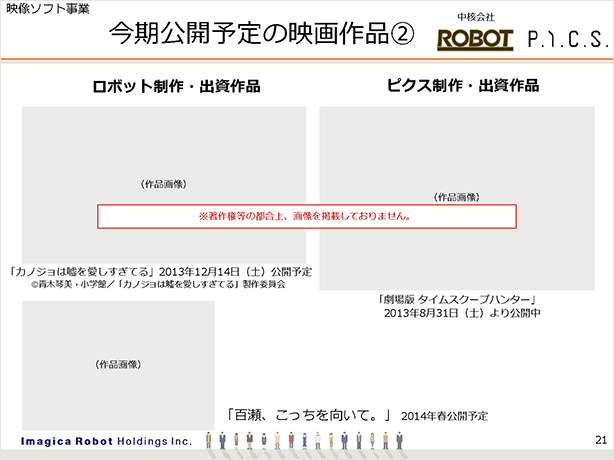This screenshot has height=460, width=614.
Task: Click the page number 21
Action: (601, 440)
